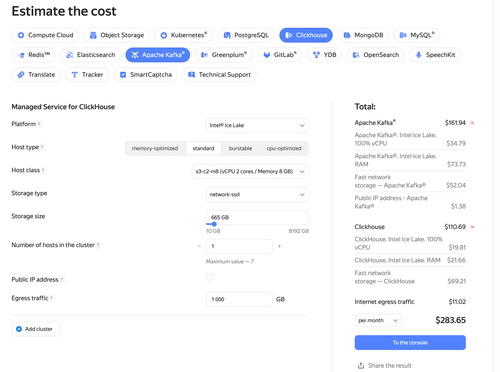This screenshot has height=372, width=500.
Task: Click the OpenSearch chip icon
Action: [x=356, y=55]
